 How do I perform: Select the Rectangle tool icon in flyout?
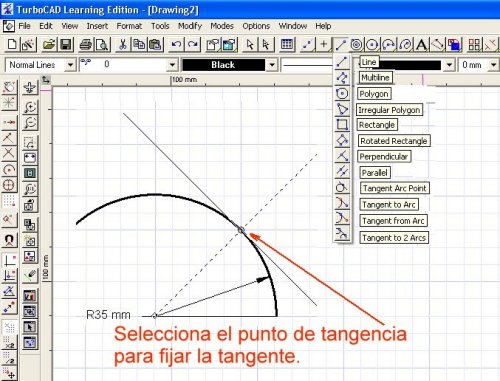point(342,125)
